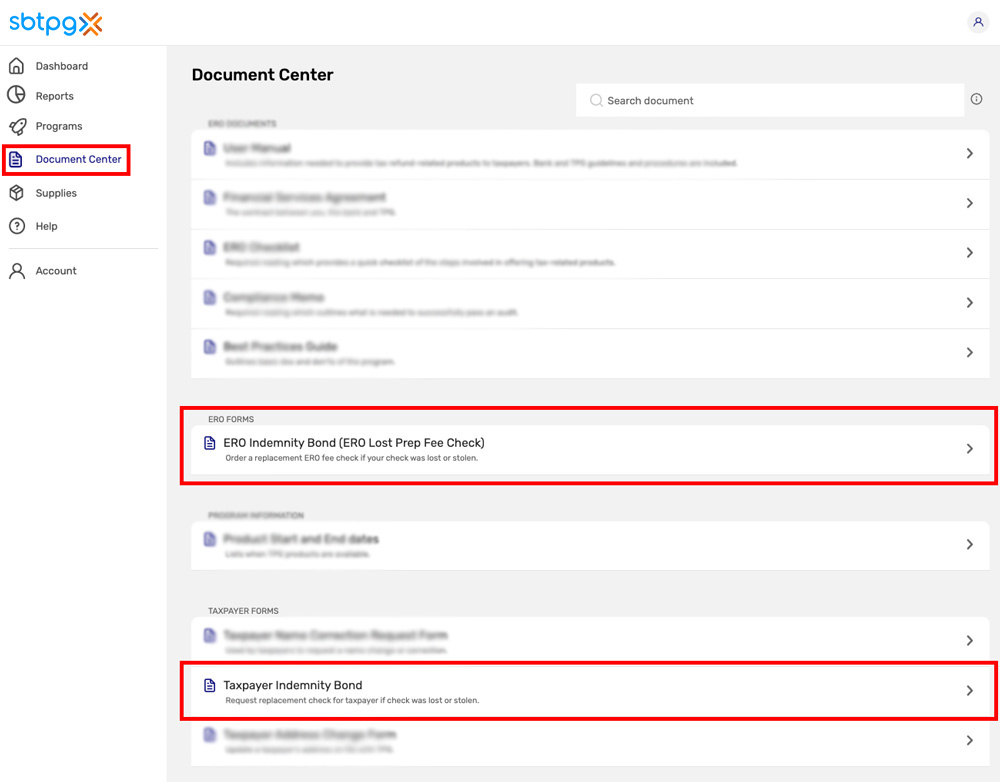This screenshot has height=782, width=1000.
Task: Go to Account in the sidebar
Action: 56,271
